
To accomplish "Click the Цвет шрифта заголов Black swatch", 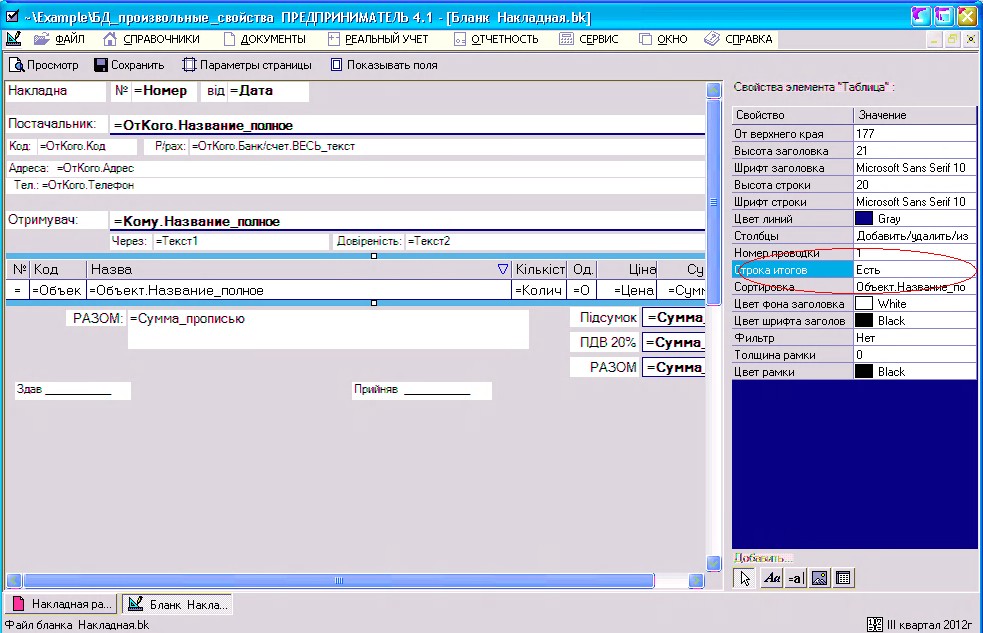I will pyautogui.click(x=863, y=320).
